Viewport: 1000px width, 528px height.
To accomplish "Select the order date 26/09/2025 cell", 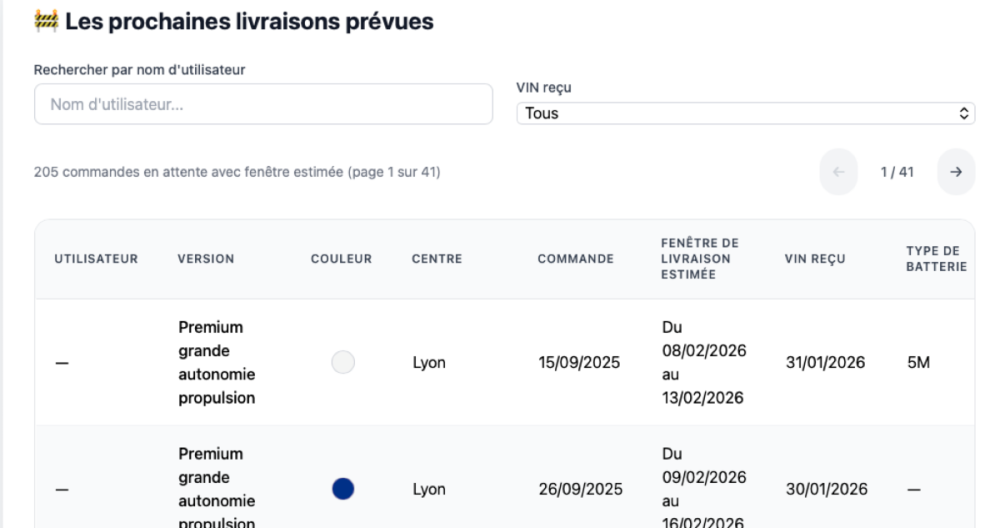I will pos(579,489).
